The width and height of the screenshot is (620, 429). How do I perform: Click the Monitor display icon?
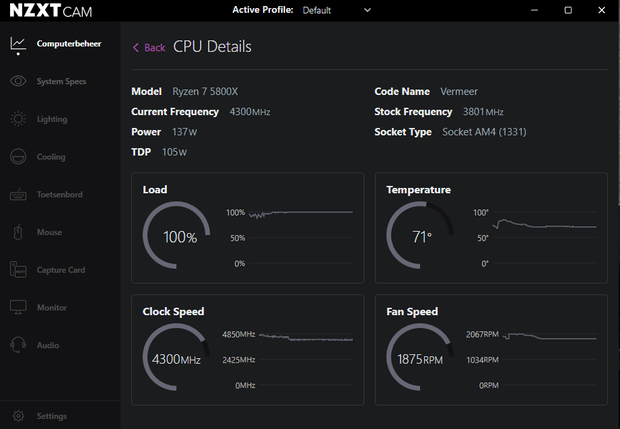[x=18, y=307]
